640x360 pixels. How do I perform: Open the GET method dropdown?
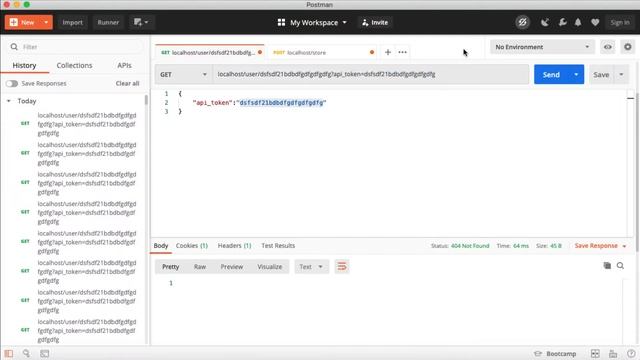(183, 74)
